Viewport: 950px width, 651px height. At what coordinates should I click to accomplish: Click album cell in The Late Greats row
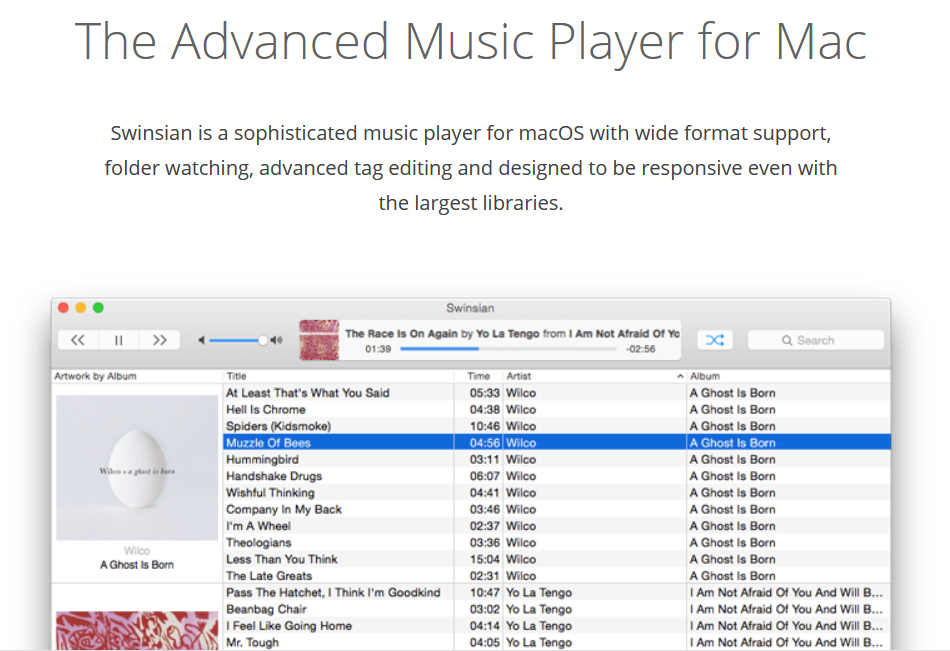tap(732, 576)
